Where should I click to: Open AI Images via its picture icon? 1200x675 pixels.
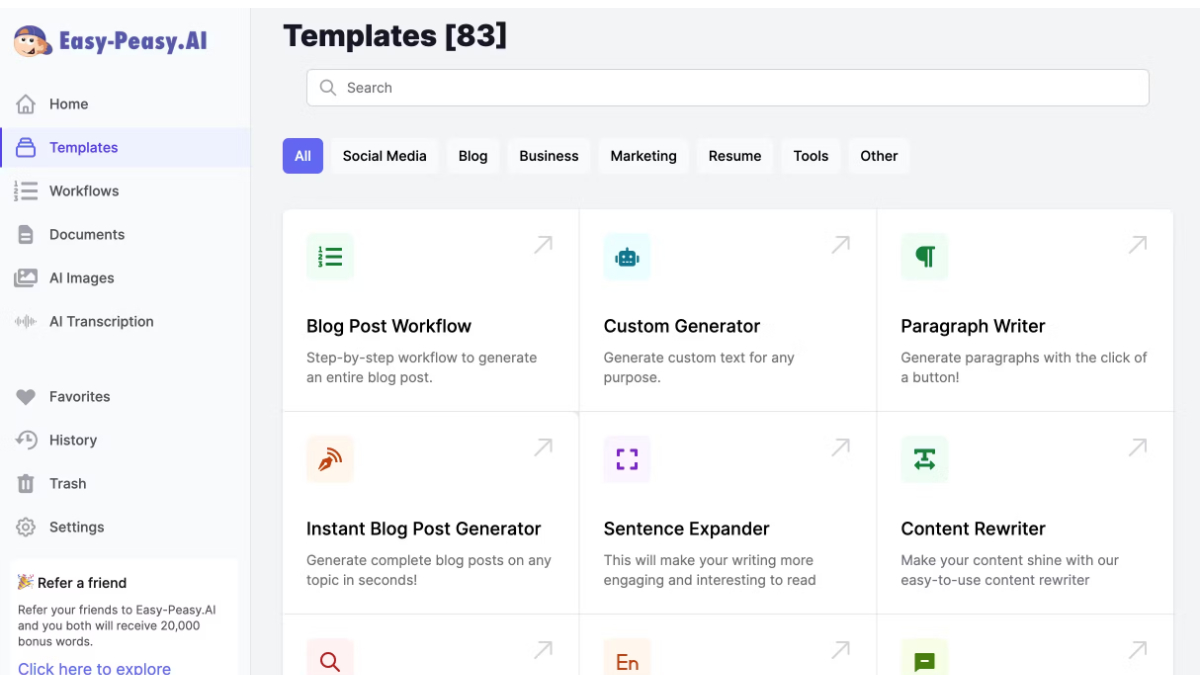click(x=26, y=278)
